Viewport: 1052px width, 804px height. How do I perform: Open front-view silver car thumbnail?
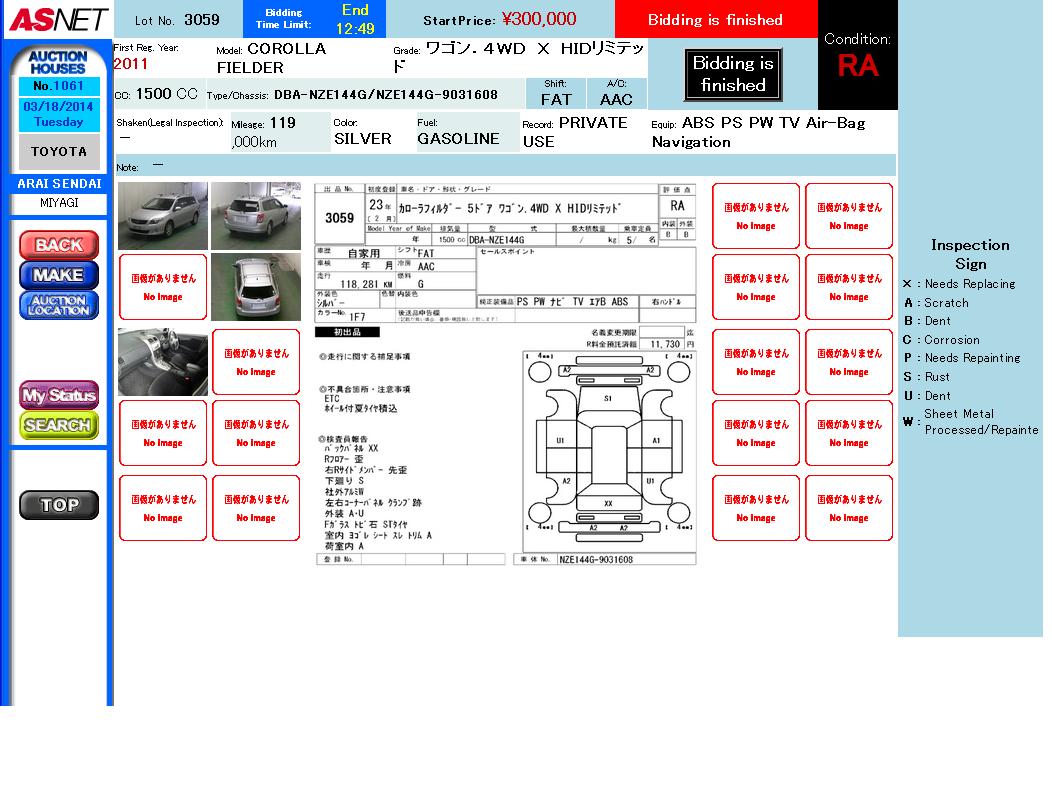[163, 216]
